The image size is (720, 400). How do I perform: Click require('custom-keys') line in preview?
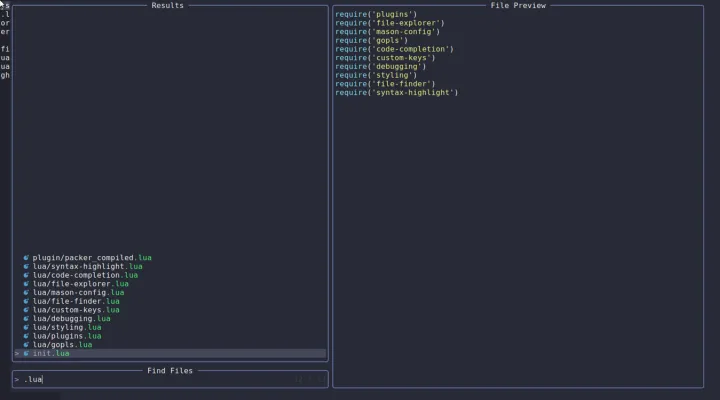coord(385,58)
